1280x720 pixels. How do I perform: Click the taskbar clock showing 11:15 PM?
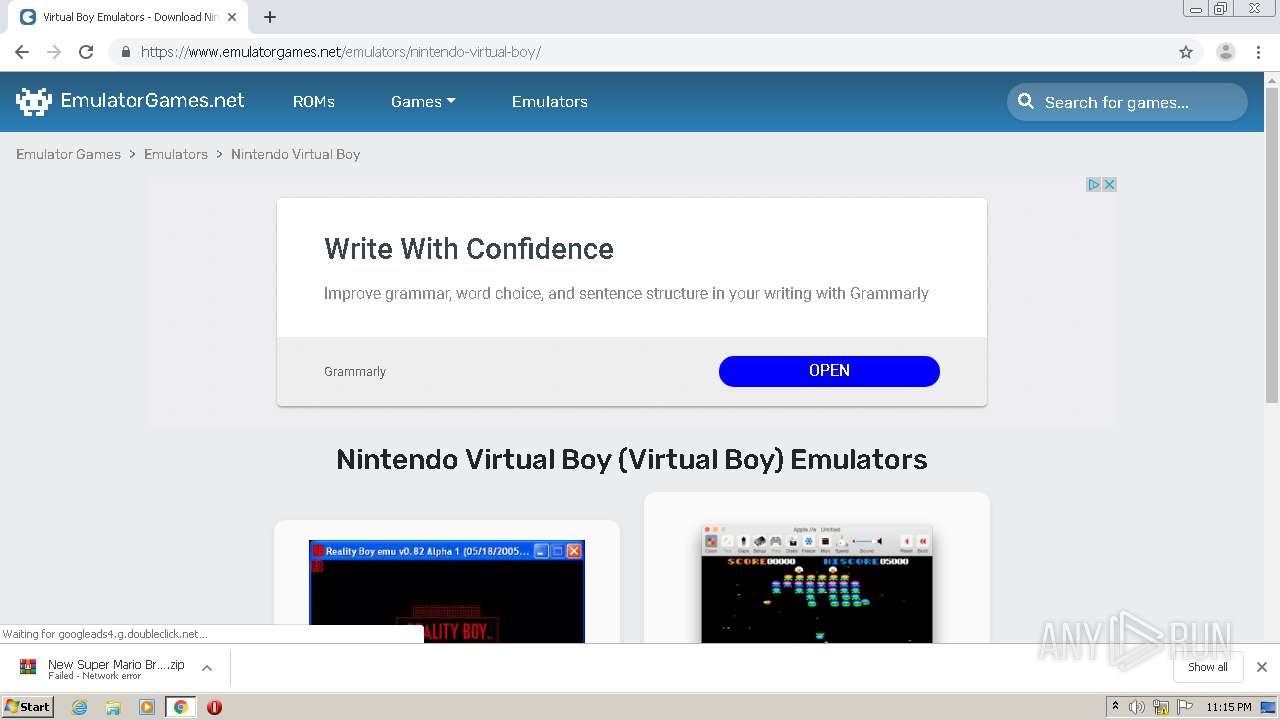coord(1229,707)
